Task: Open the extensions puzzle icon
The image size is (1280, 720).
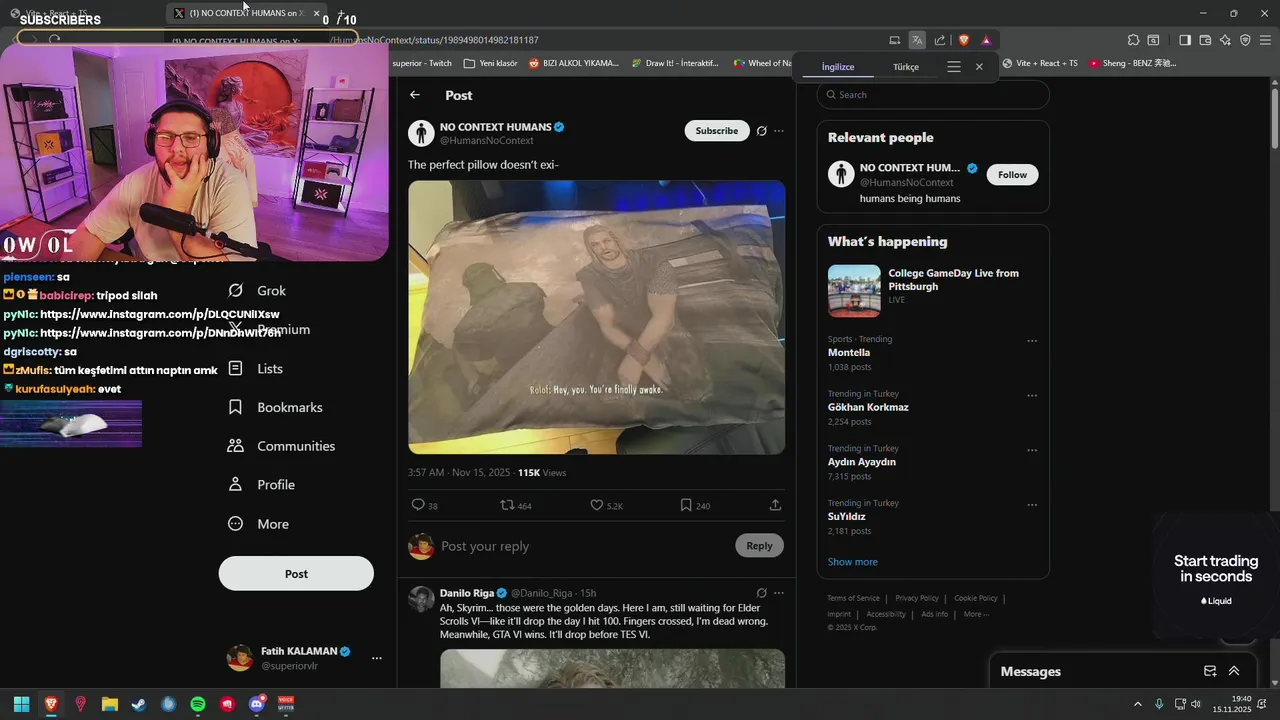Action: 1133,40
